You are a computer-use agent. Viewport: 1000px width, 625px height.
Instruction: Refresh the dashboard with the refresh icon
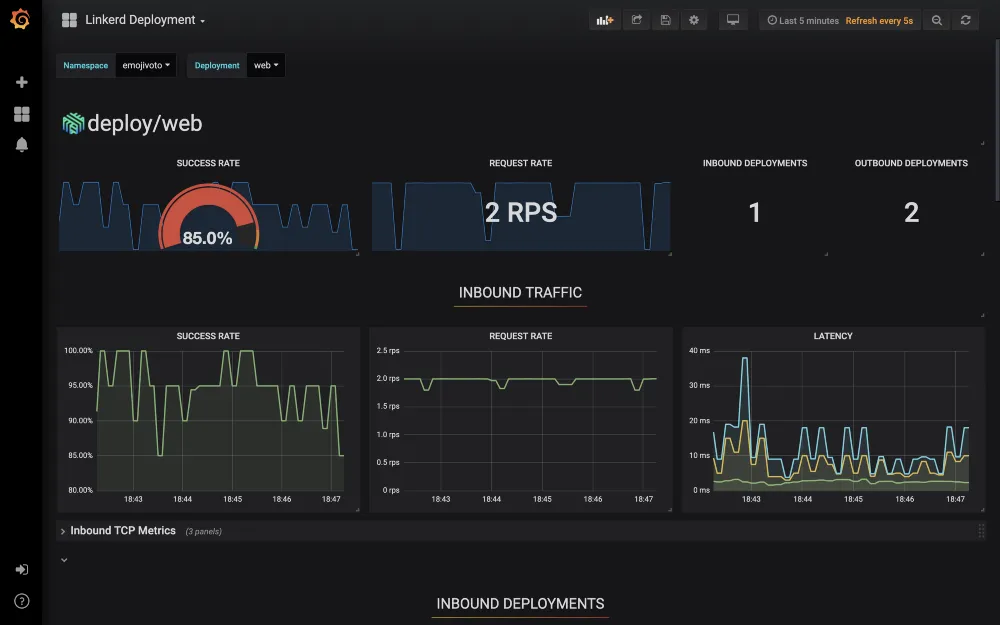click(x=966, y=20)
